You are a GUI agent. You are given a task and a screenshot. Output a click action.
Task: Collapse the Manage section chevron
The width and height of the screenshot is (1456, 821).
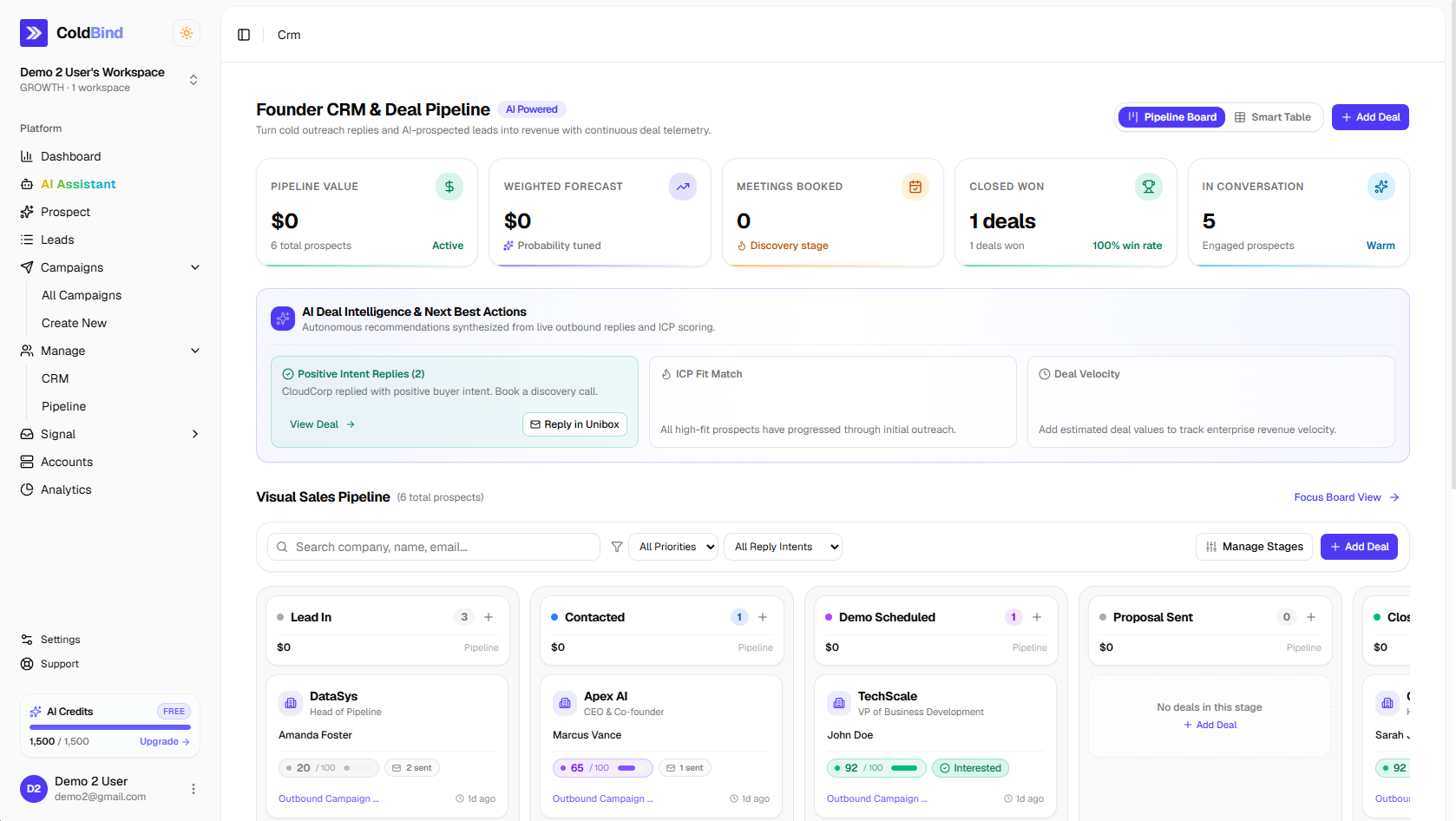(195, 351)
